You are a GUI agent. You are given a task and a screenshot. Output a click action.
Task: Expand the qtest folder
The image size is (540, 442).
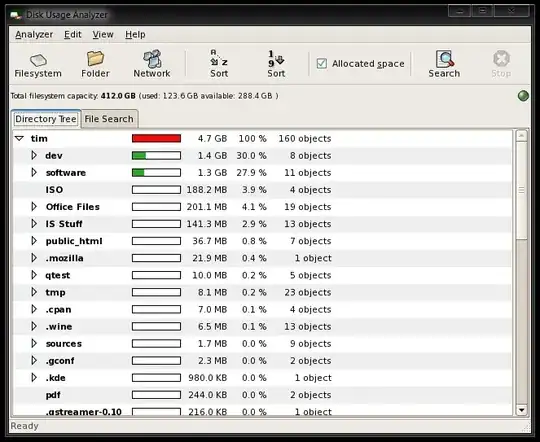pyautogui.click(x=34, y=275)
